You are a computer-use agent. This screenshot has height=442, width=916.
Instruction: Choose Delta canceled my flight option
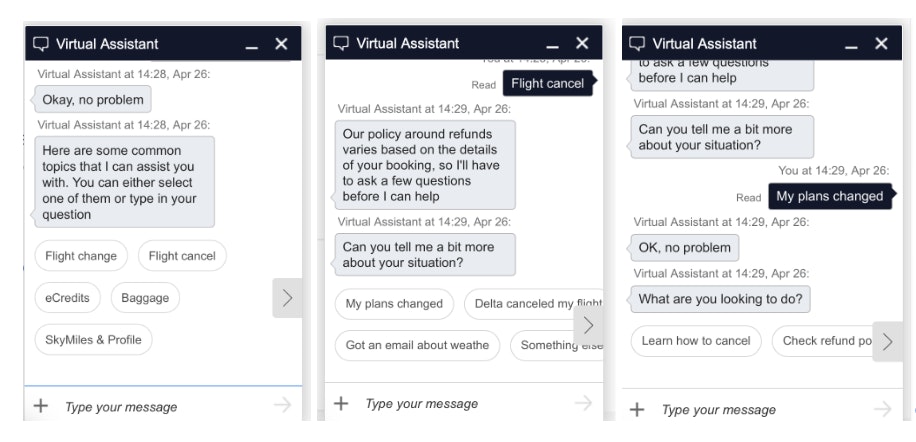(533, 304)
